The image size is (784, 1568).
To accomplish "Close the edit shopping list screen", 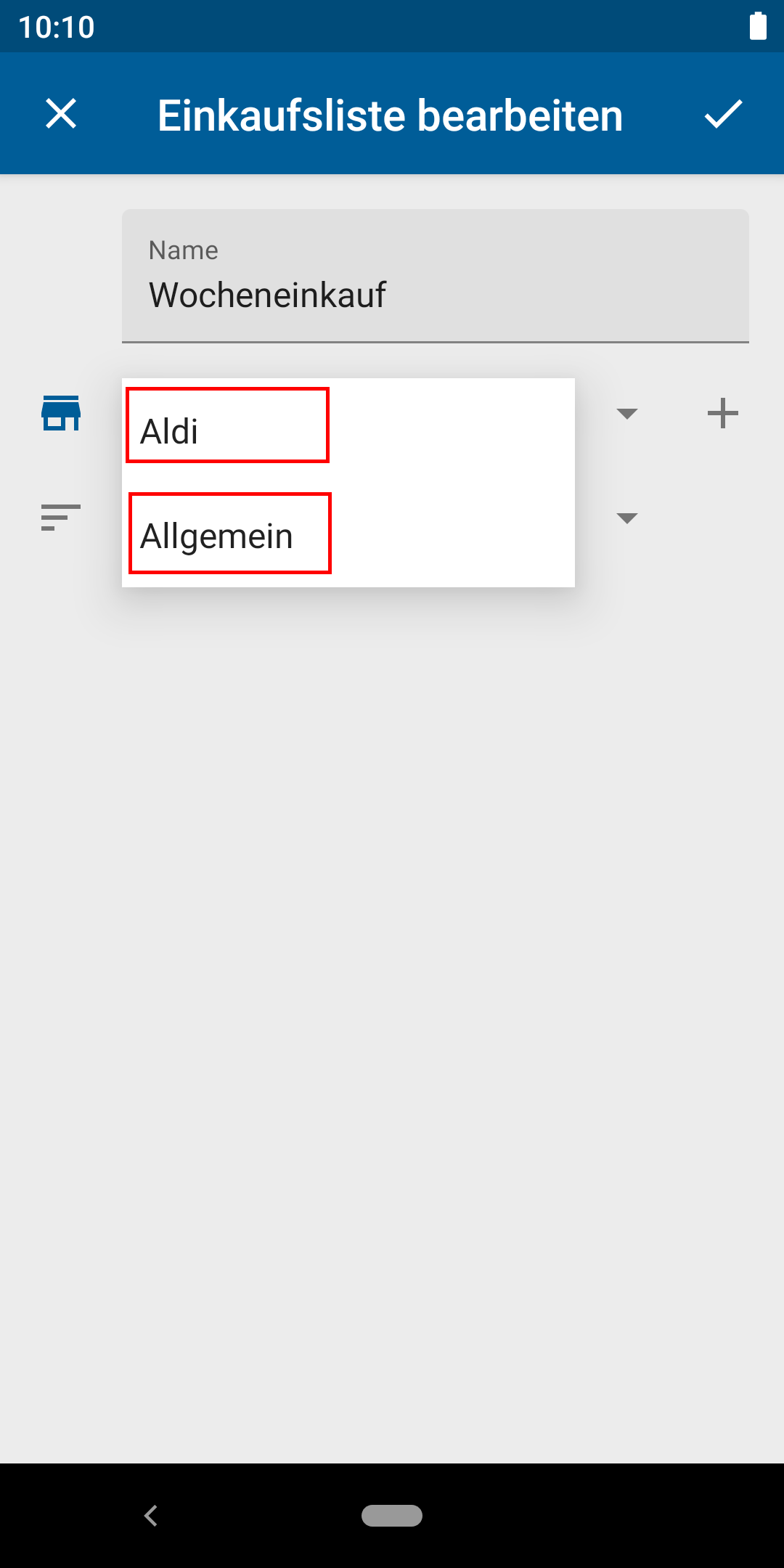I will click(61, 114).
